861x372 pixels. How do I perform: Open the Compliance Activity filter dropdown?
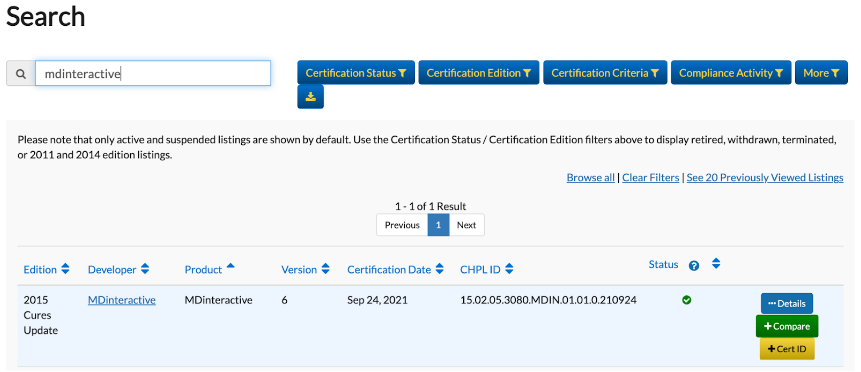pos(731,73)
